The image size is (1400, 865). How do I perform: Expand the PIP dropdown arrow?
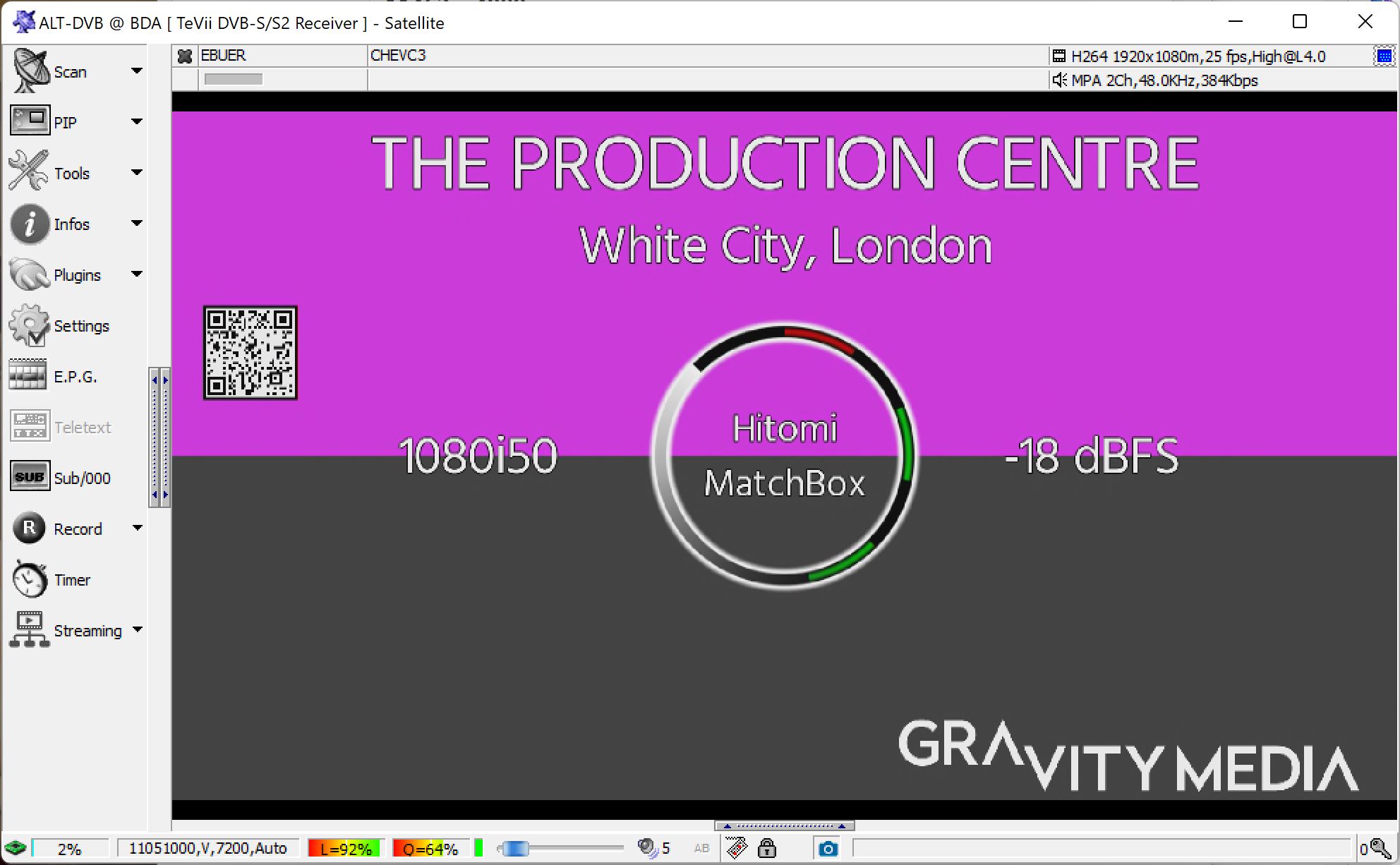(x=137, y=121)
